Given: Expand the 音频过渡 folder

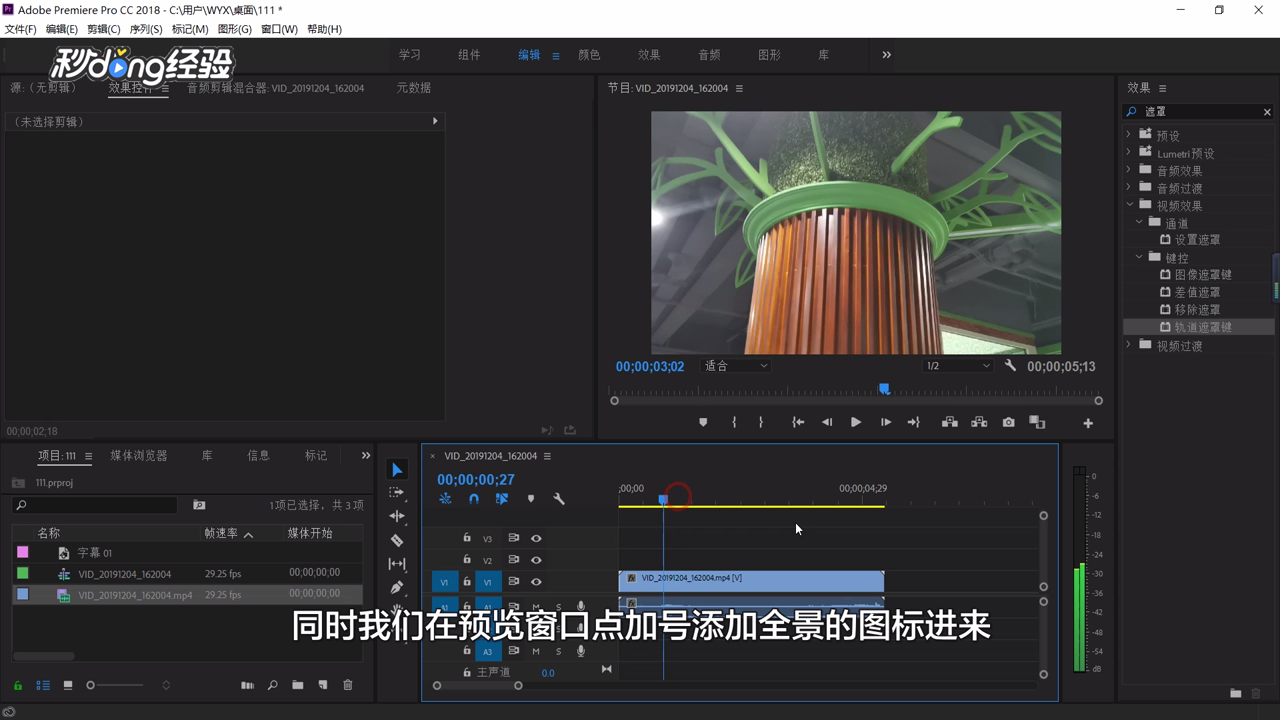Looking at the screenshot, I should (1129, 188).
